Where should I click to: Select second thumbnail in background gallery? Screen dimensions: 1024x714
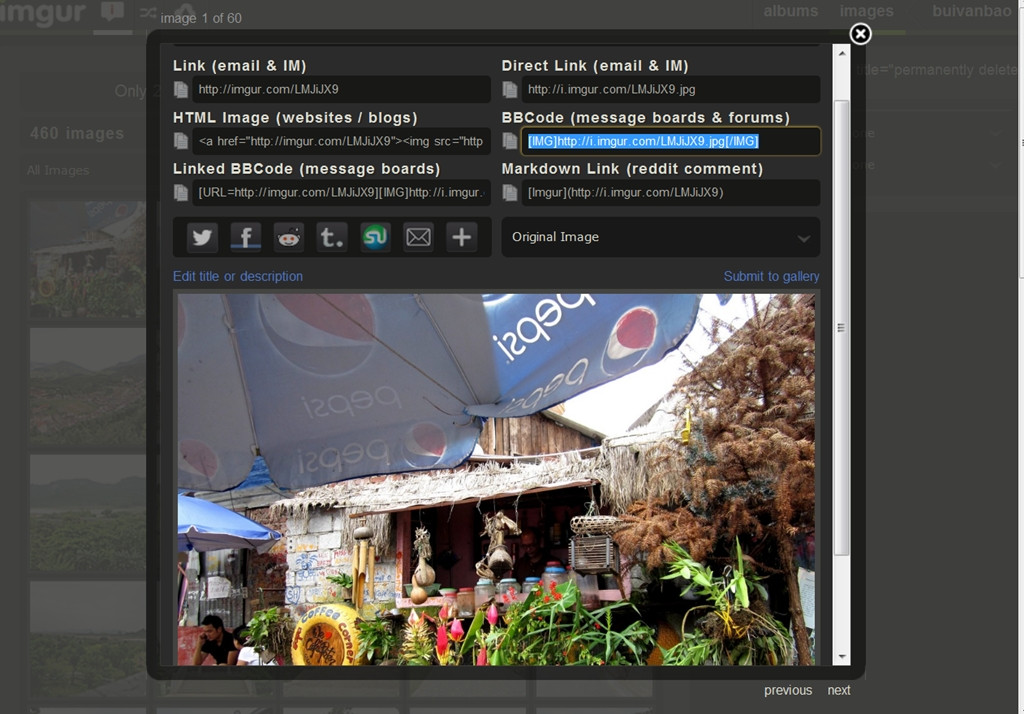[88, 387]
